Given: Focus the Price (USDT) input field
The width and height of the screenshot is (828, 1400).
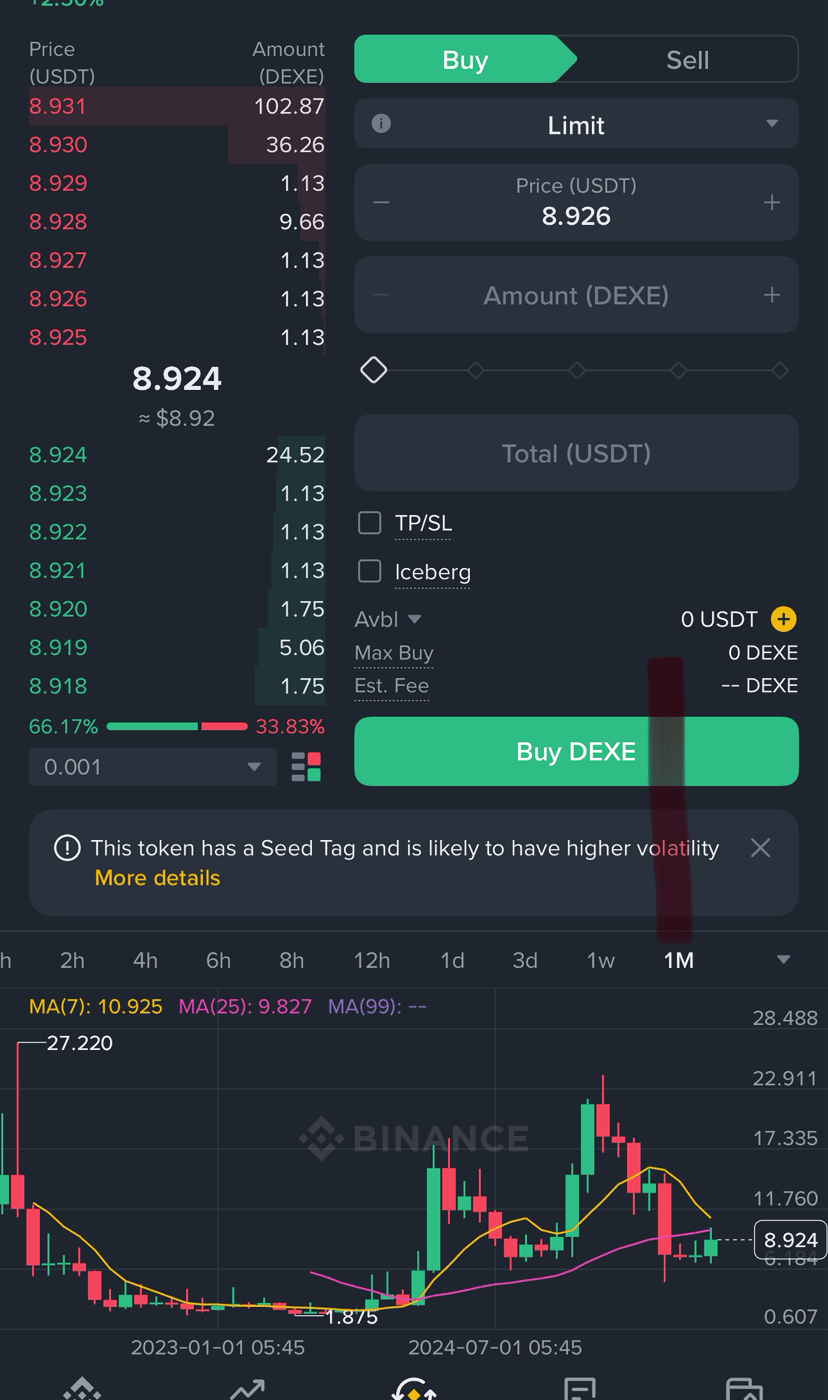Looking at the screenshot, I should 576,202.
